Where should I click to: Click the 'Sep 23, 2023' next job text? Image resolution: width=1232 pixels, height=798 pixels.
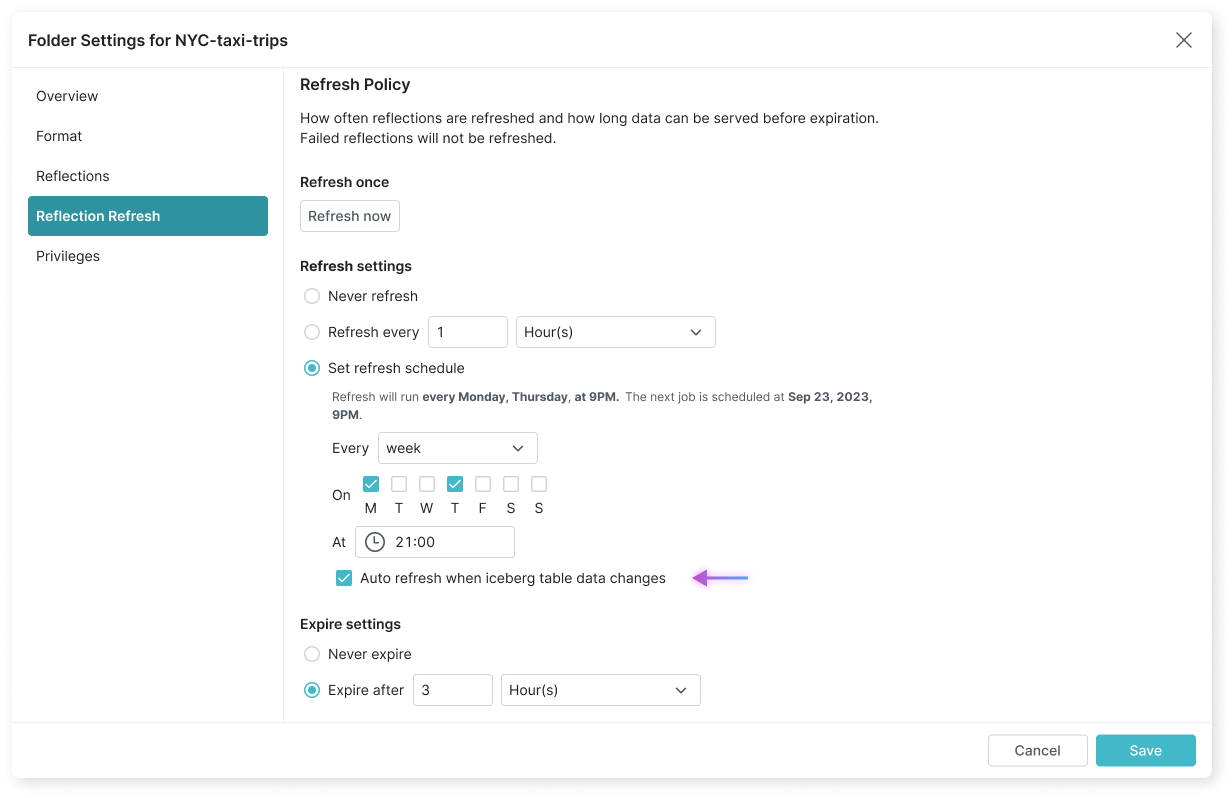[x=829, y=397]
